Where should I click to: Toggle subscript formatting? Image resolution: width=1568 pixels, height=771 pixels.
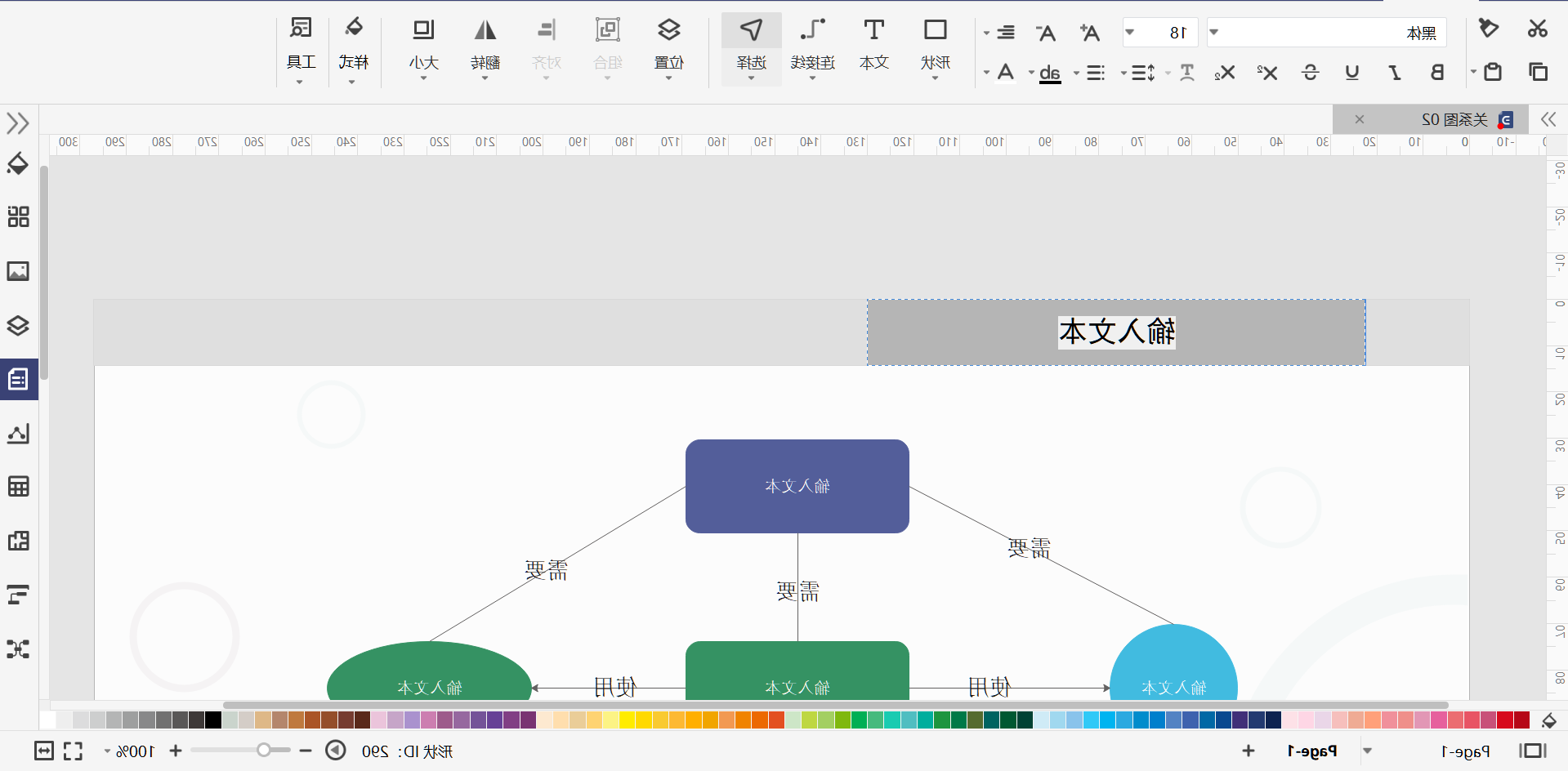(1224, 73)
